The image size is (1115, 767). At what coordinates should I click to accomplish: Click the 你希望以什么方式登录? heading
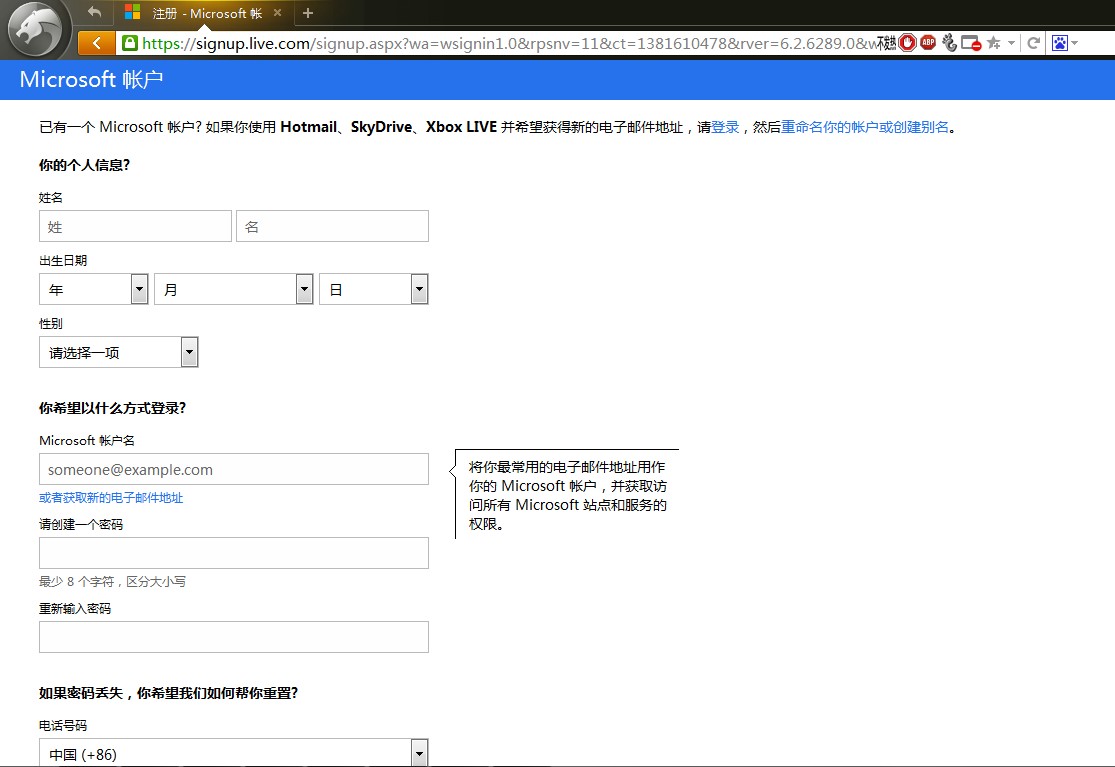[112, 408]
